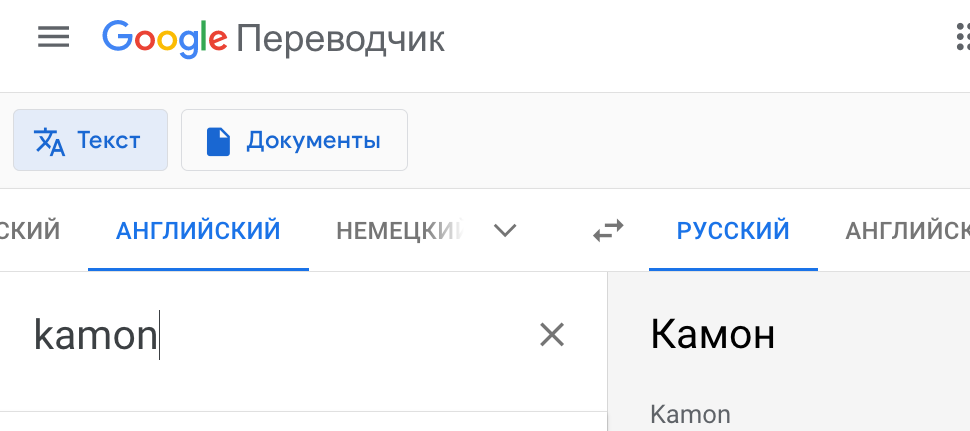The image size is (970, 431).
Task: Select АНГЛИЙСКИЙ as source language
Action: coord(198,231)
